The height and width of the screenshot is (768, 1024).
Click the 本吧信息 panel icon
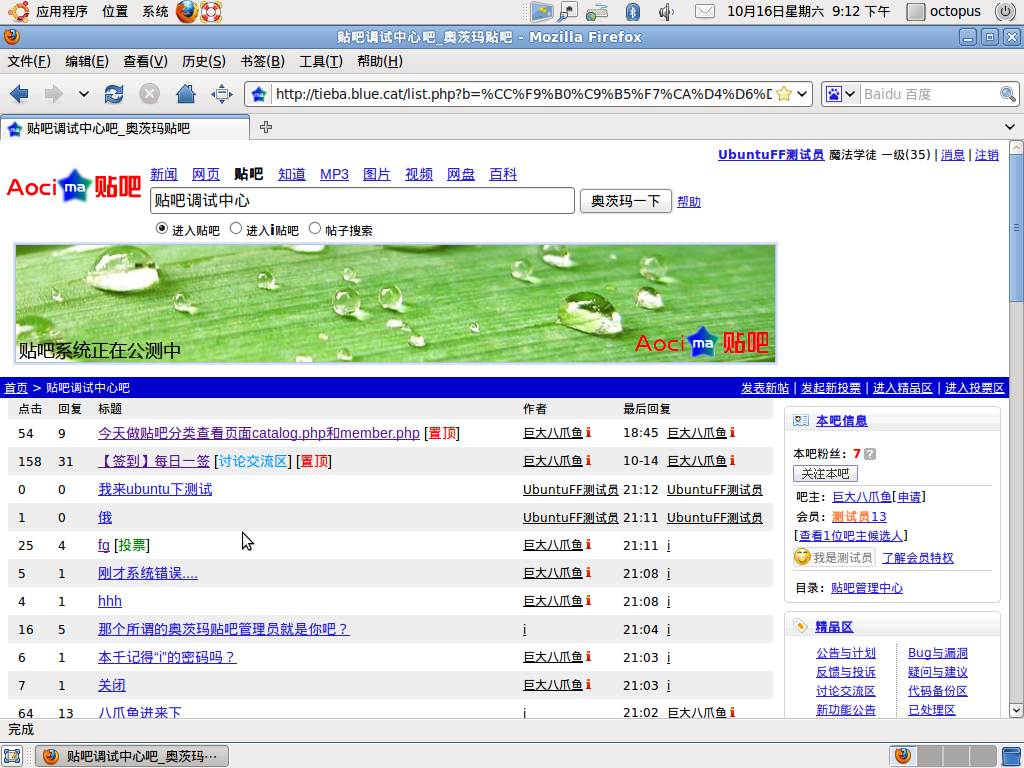pyautogui.click(x=801, y=421)
